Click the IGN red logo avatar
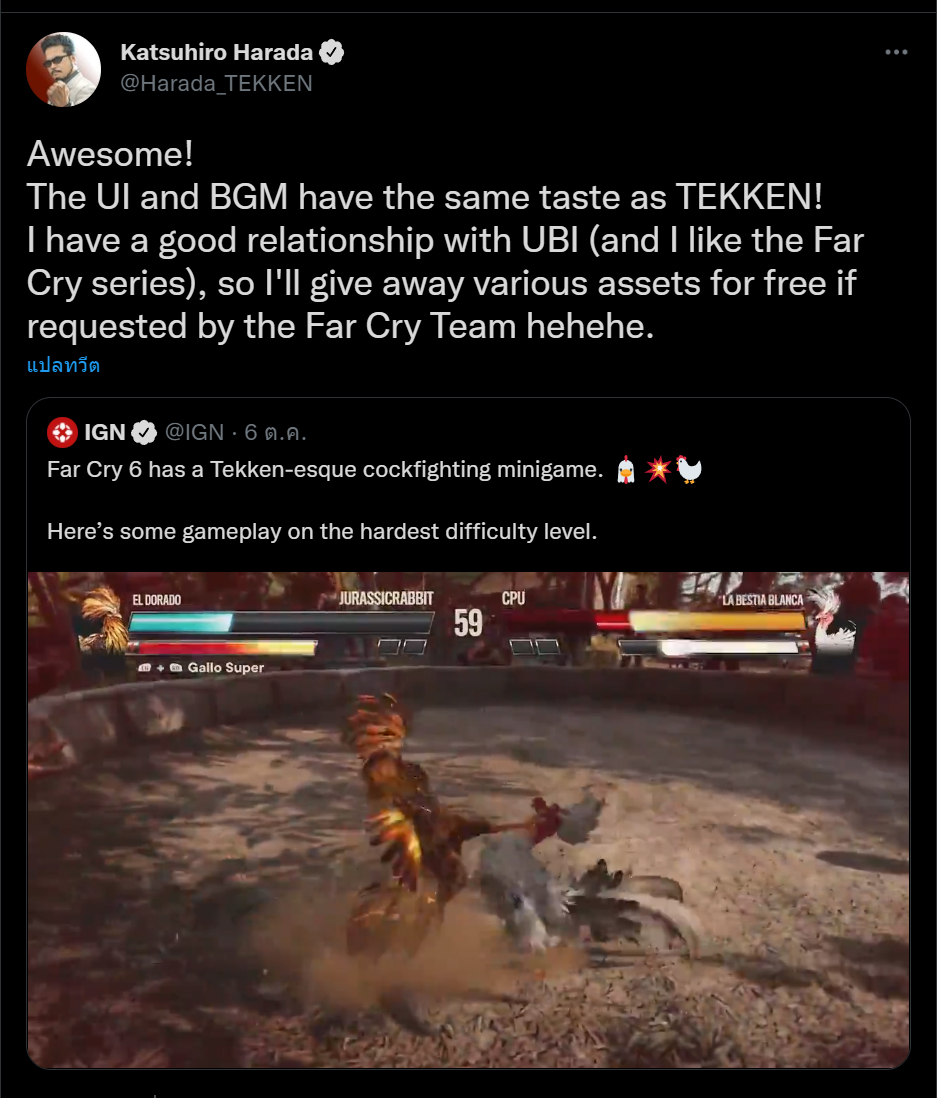 pyautogui.click(x=62, y=433)
